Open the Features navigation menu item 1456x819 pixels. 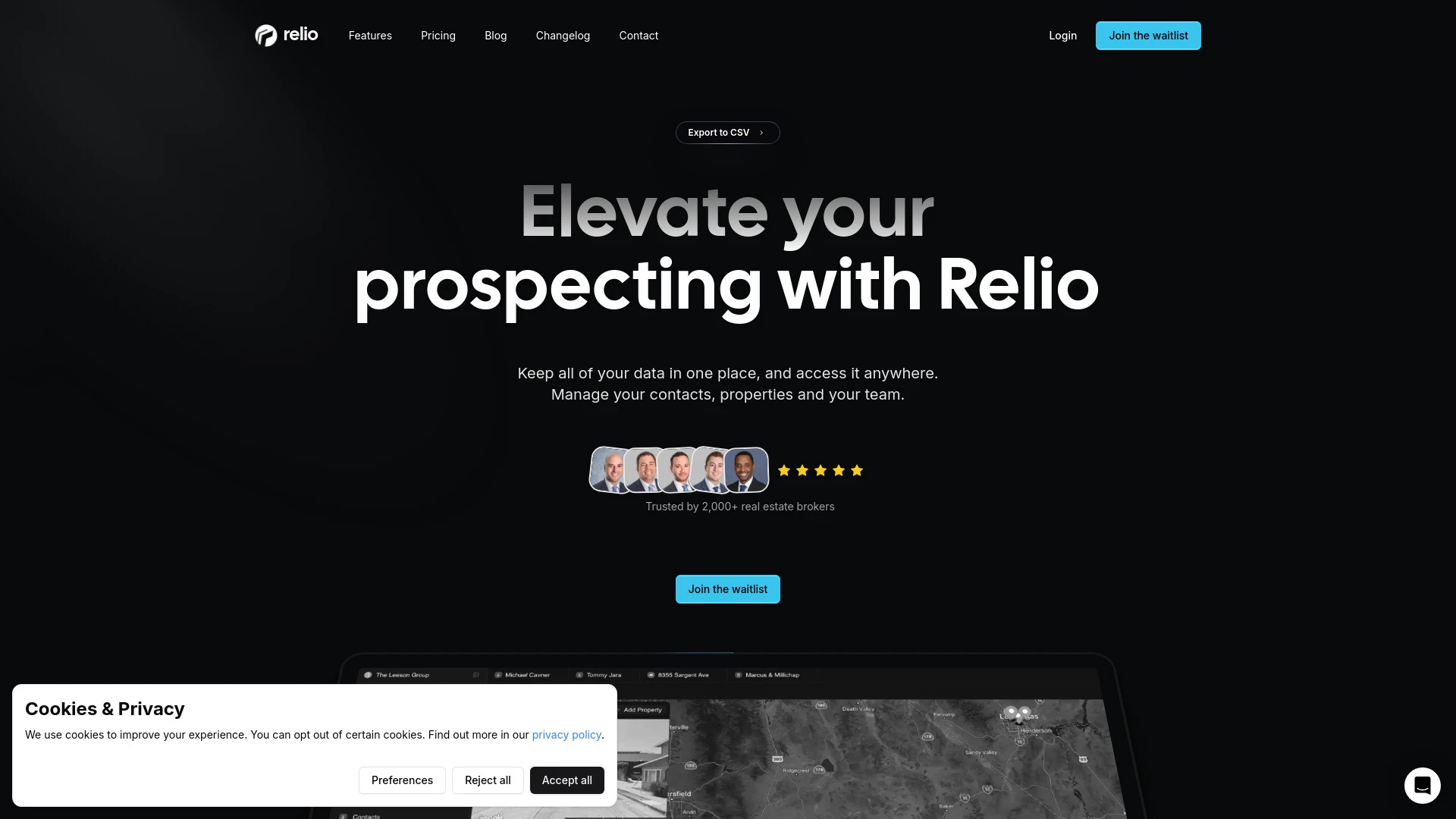[370, 35]
